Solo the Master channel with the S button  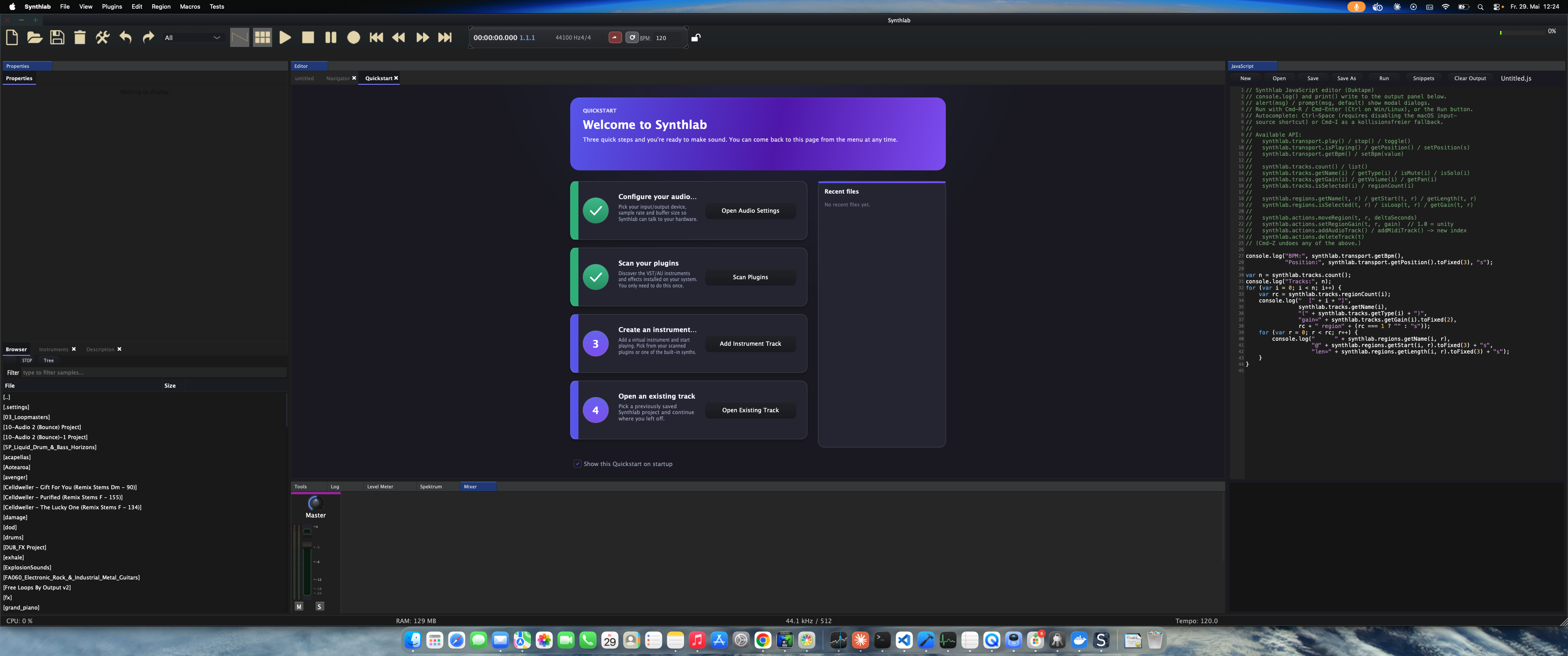(320, 606)
